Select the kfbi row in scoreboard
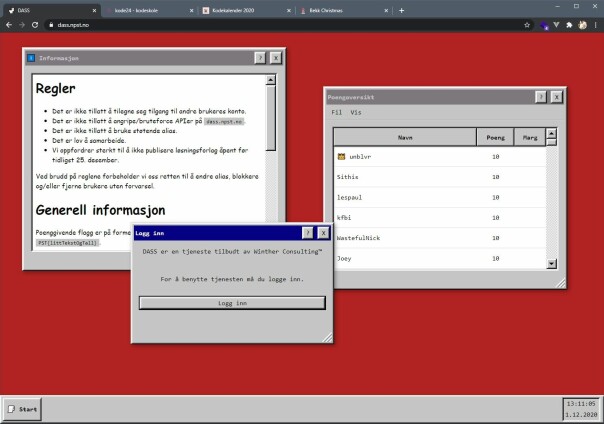This screenshot has width=604, height=424. pyautogui.click(x=440, y=218)
